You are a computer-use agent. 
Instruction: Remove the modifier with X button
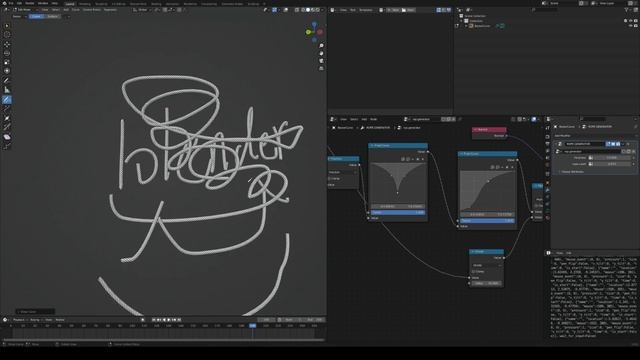pos(628,144)
